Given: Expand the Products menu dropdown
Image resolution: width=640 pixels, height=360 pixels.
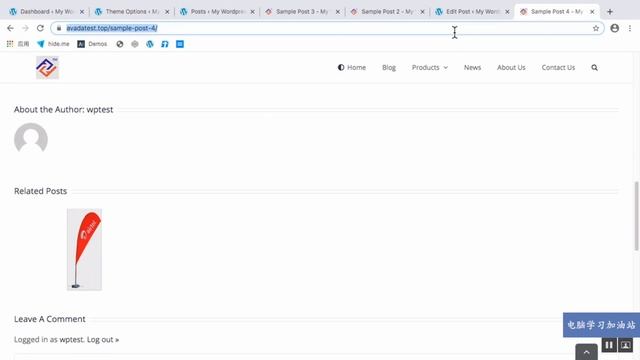Looking at the screenshot, I should pos(429,67).
